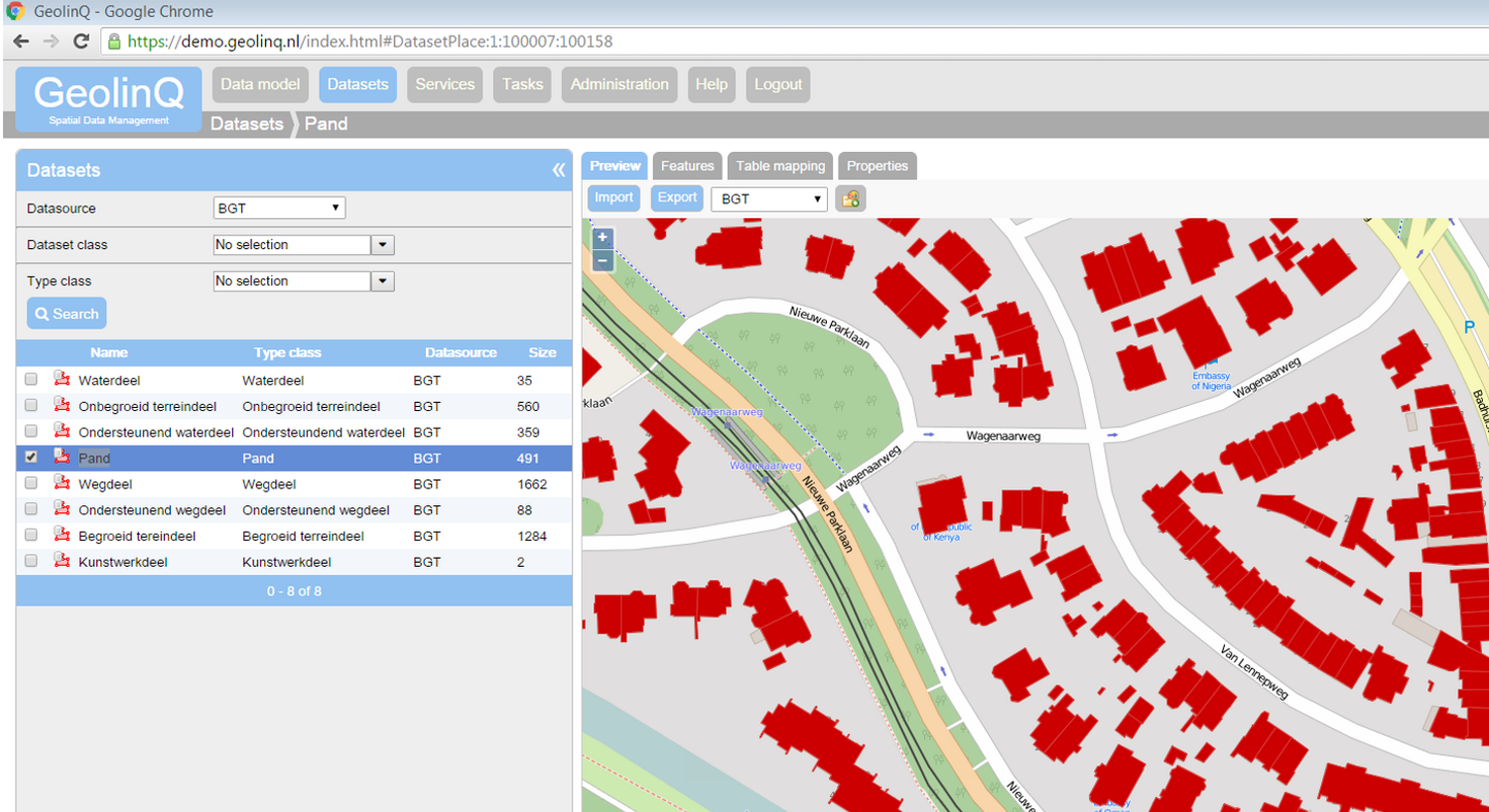Click the Import button

pos(613,198)
